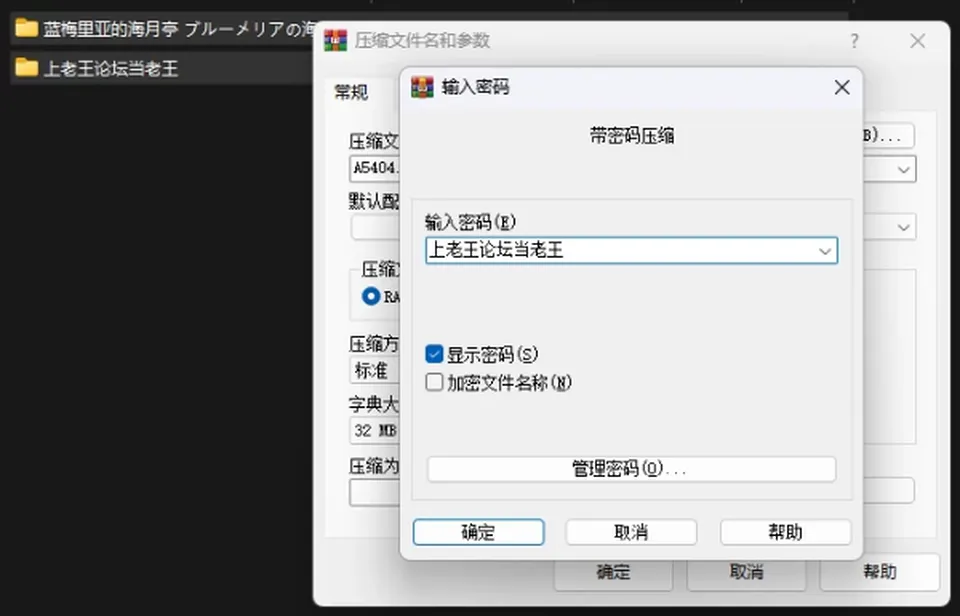Screen dimensions: 960x616
Task: Open the archive name dropdown arrow
Action: [904, 169]
